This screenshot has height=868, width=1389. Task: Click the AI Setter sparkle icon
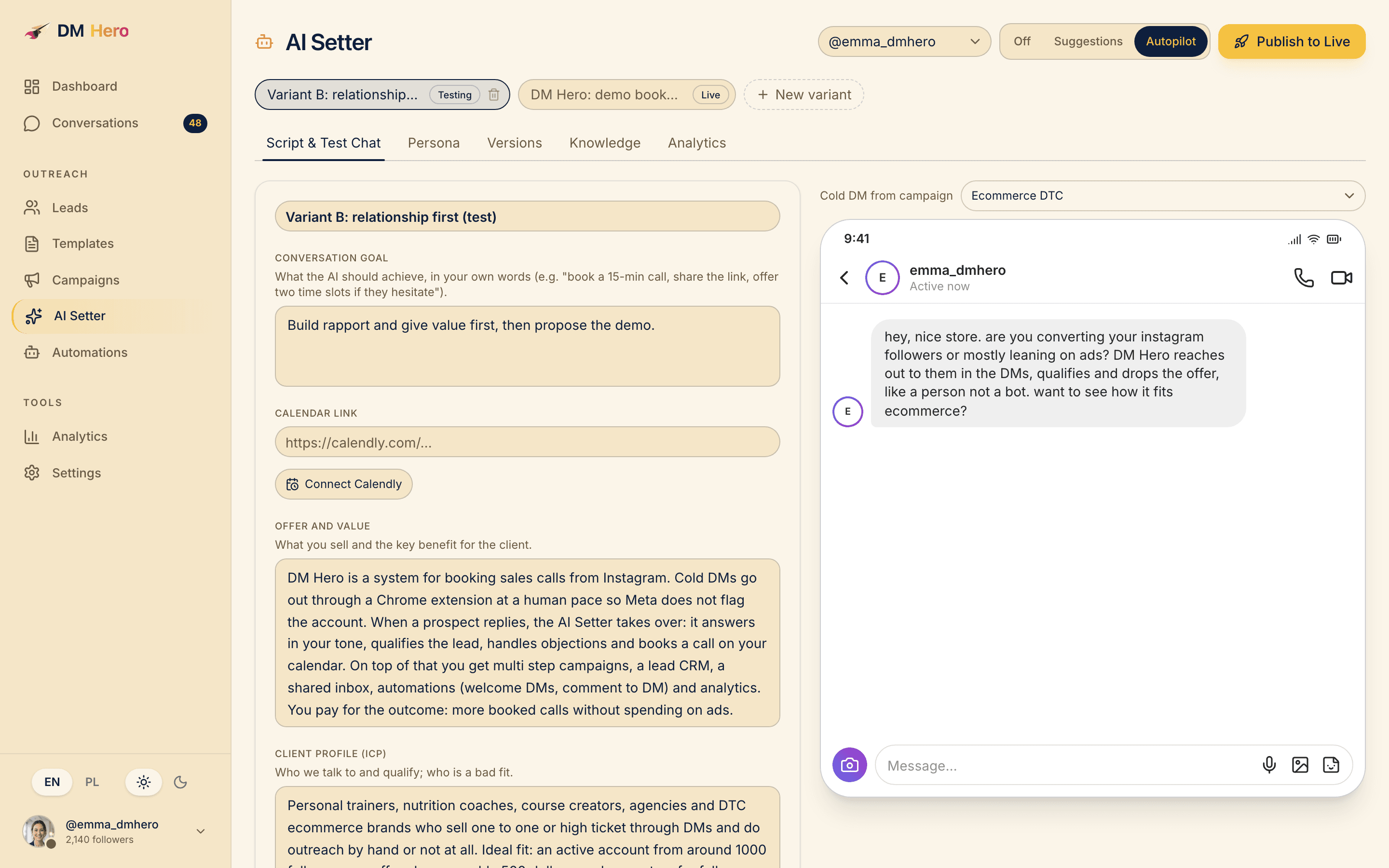coord(34,316)
